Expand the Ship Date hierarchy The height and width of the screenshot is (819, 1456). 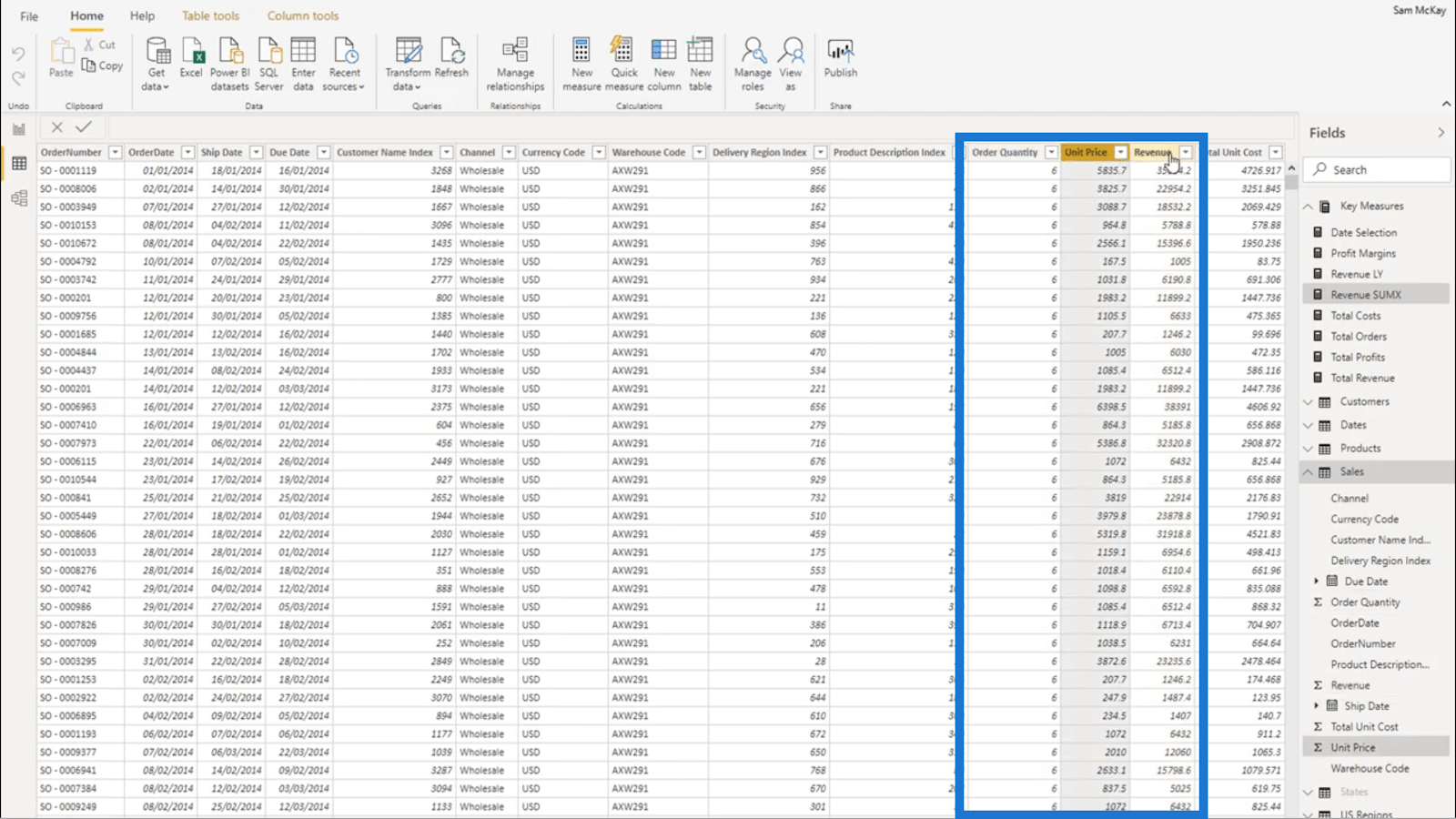point(1316,706)
